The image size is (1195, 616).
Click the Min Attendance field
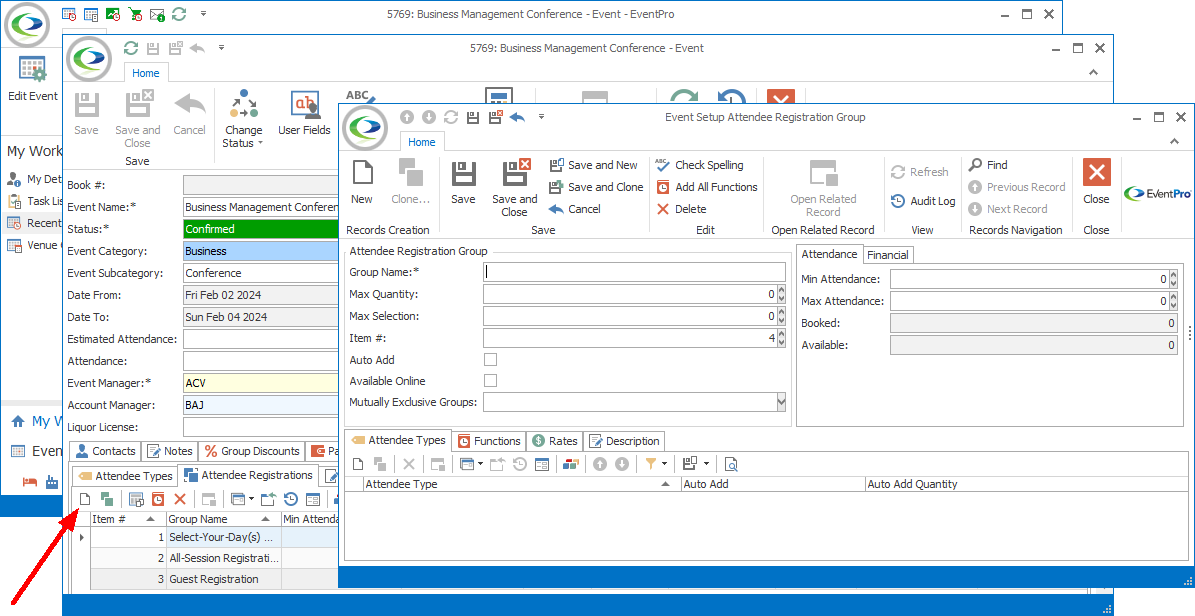[1030, 280]
